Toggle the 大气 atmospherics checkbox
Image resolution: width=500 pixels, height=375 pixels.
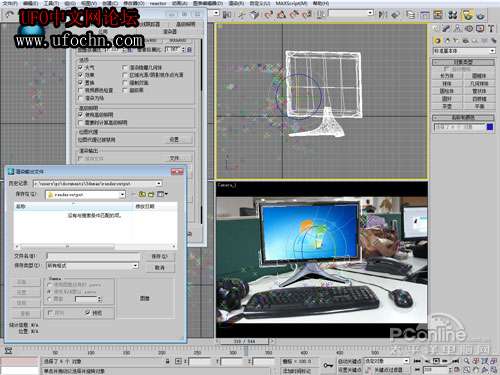point(80,67)
